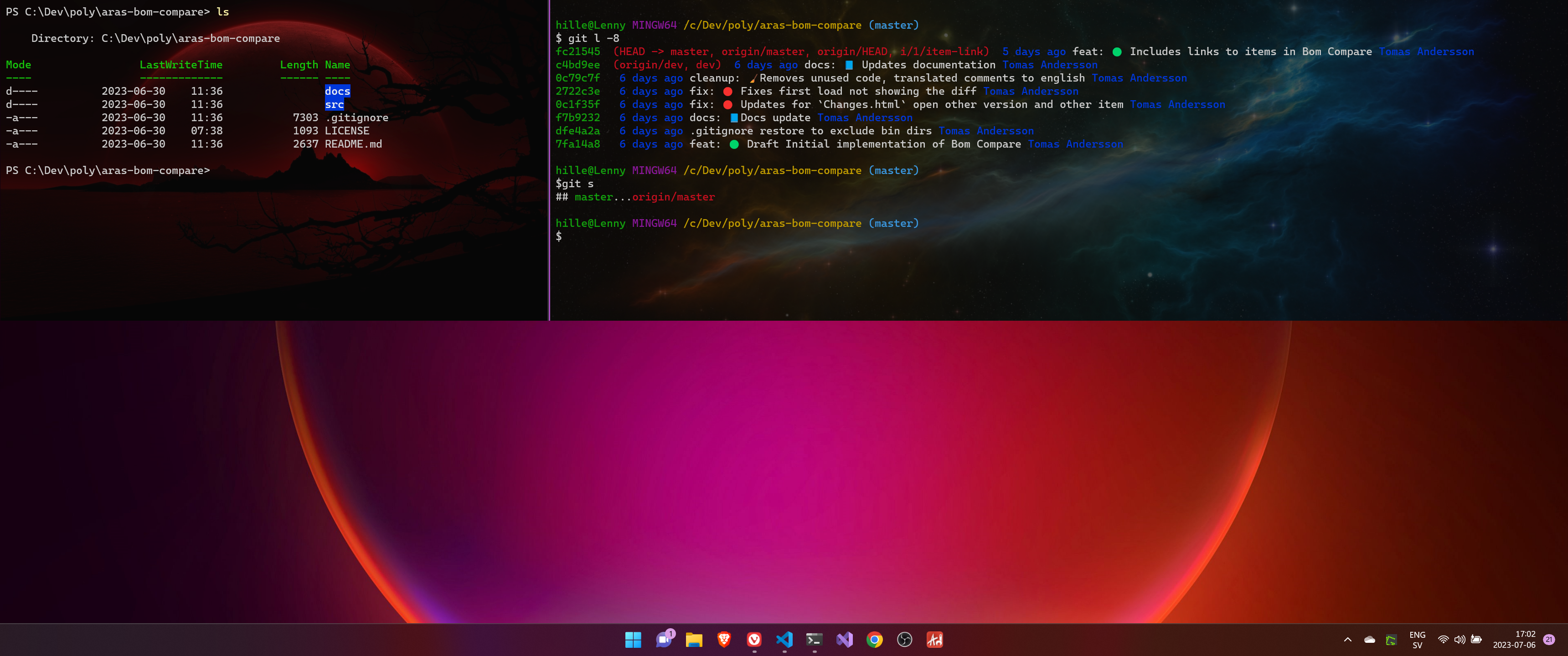Viewport: 1568px width, 656px height.
Task: Toggle Wi-Fi via the network tray icon
Action: pos(1444,640)
